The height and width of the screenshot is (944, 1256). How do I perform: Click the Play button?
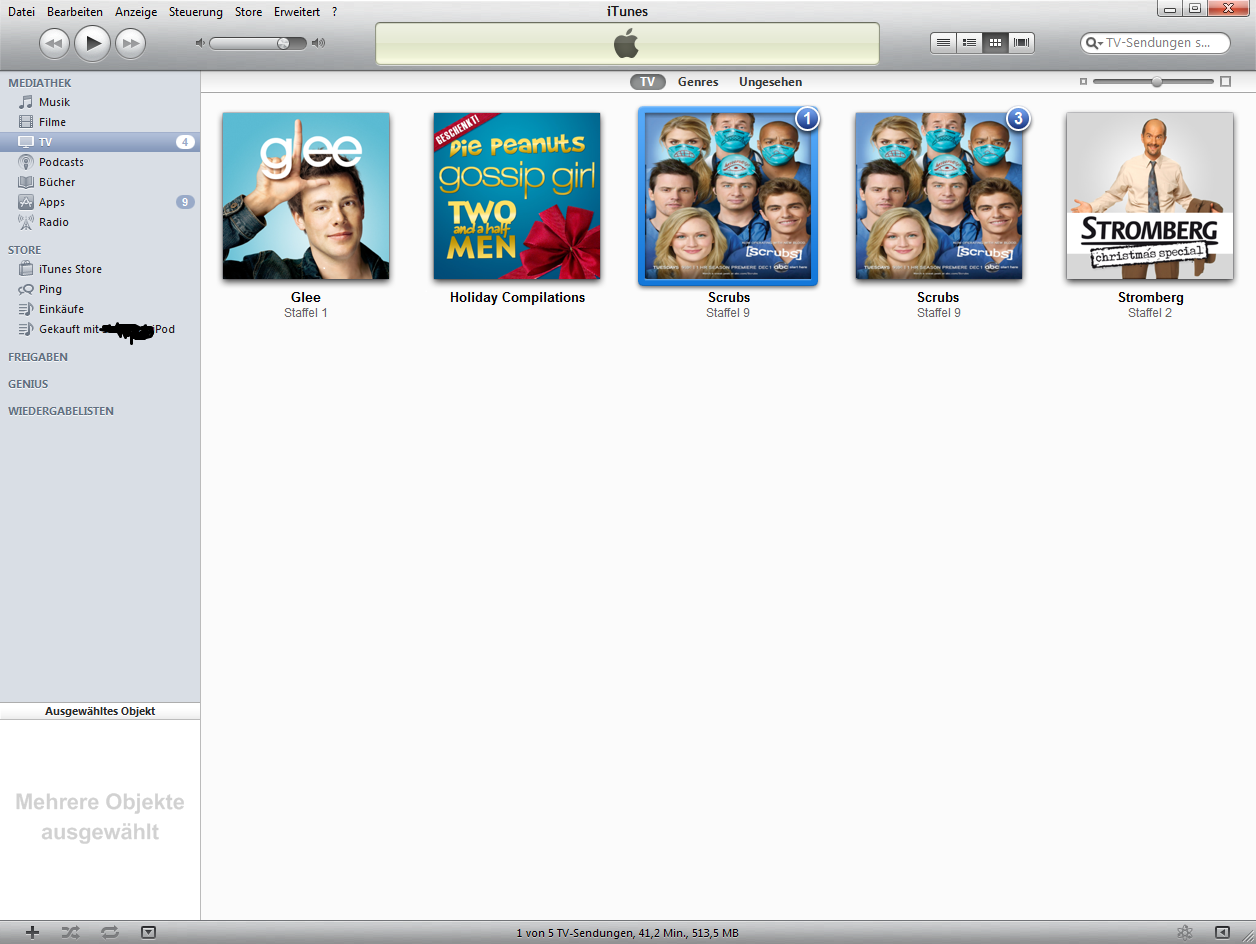coord(92,42)
